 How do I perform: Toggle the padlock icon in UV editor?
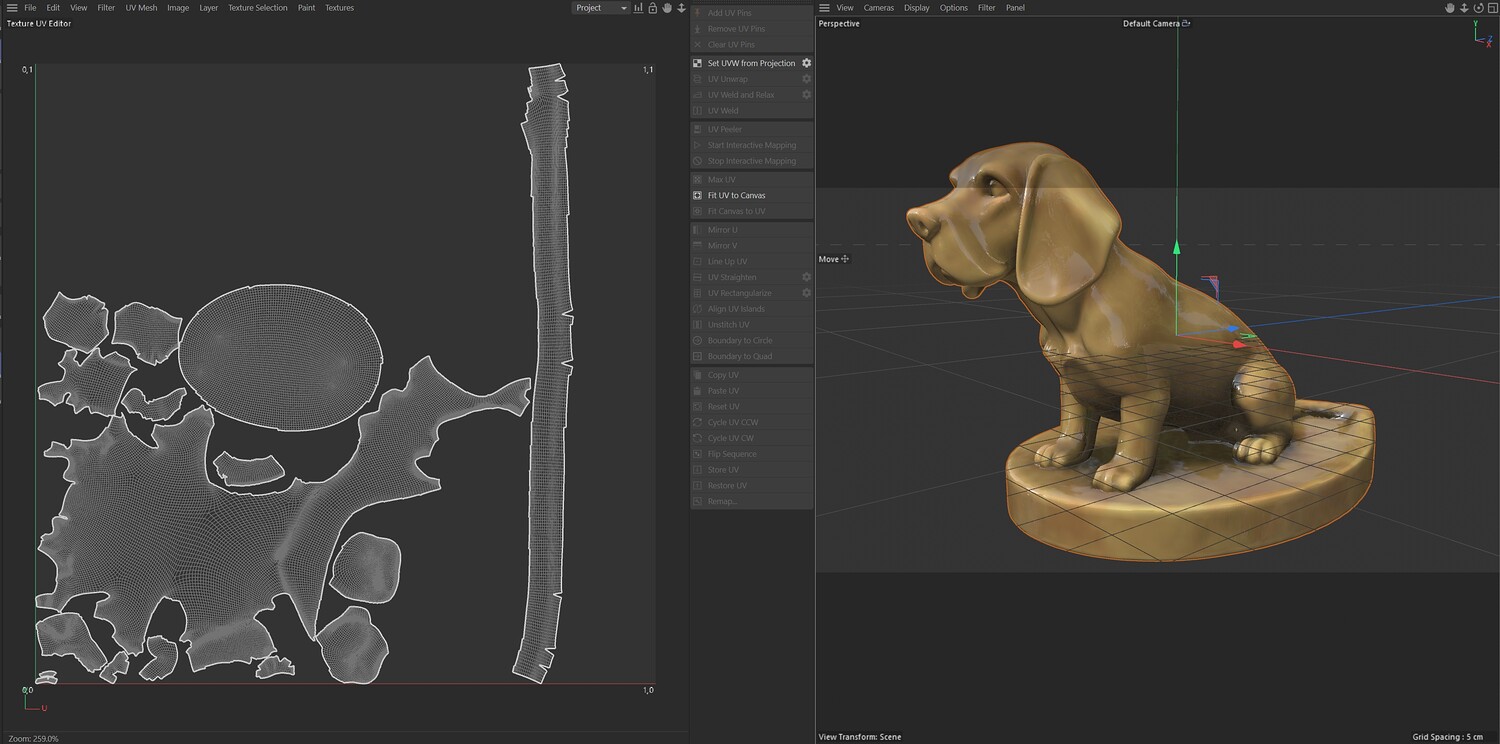tap(652, 8)
